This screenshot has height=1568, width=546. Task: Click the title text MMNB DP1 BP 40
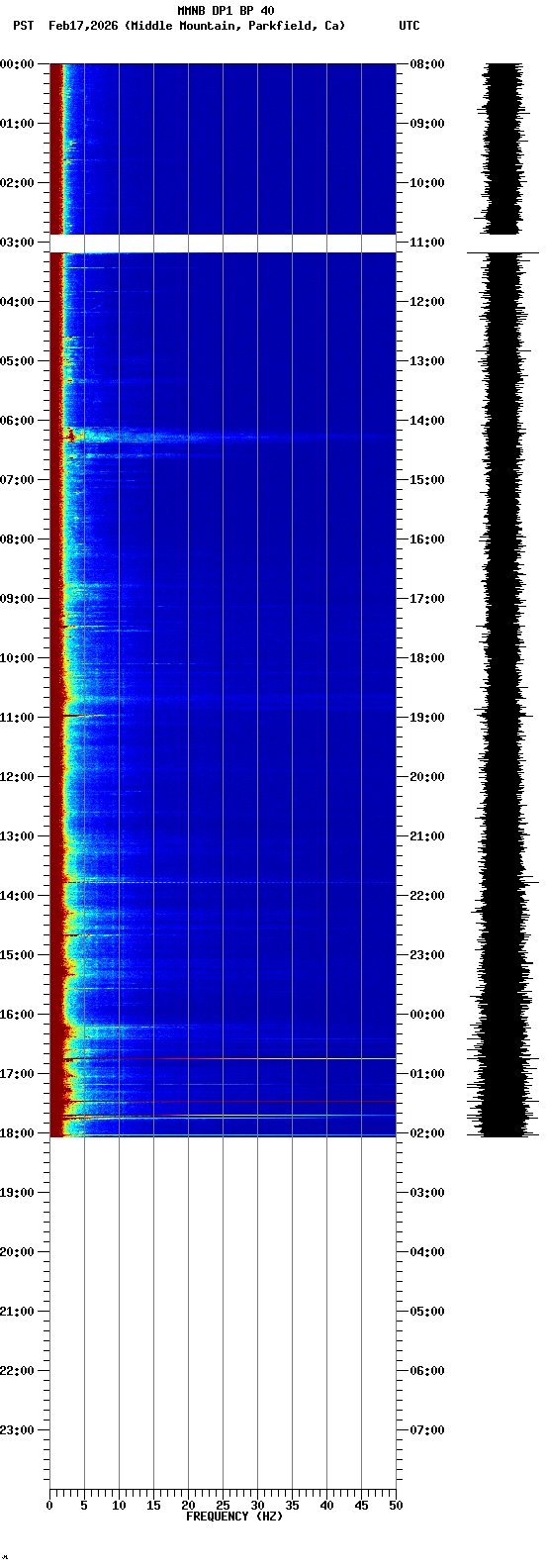pos(226,11)
